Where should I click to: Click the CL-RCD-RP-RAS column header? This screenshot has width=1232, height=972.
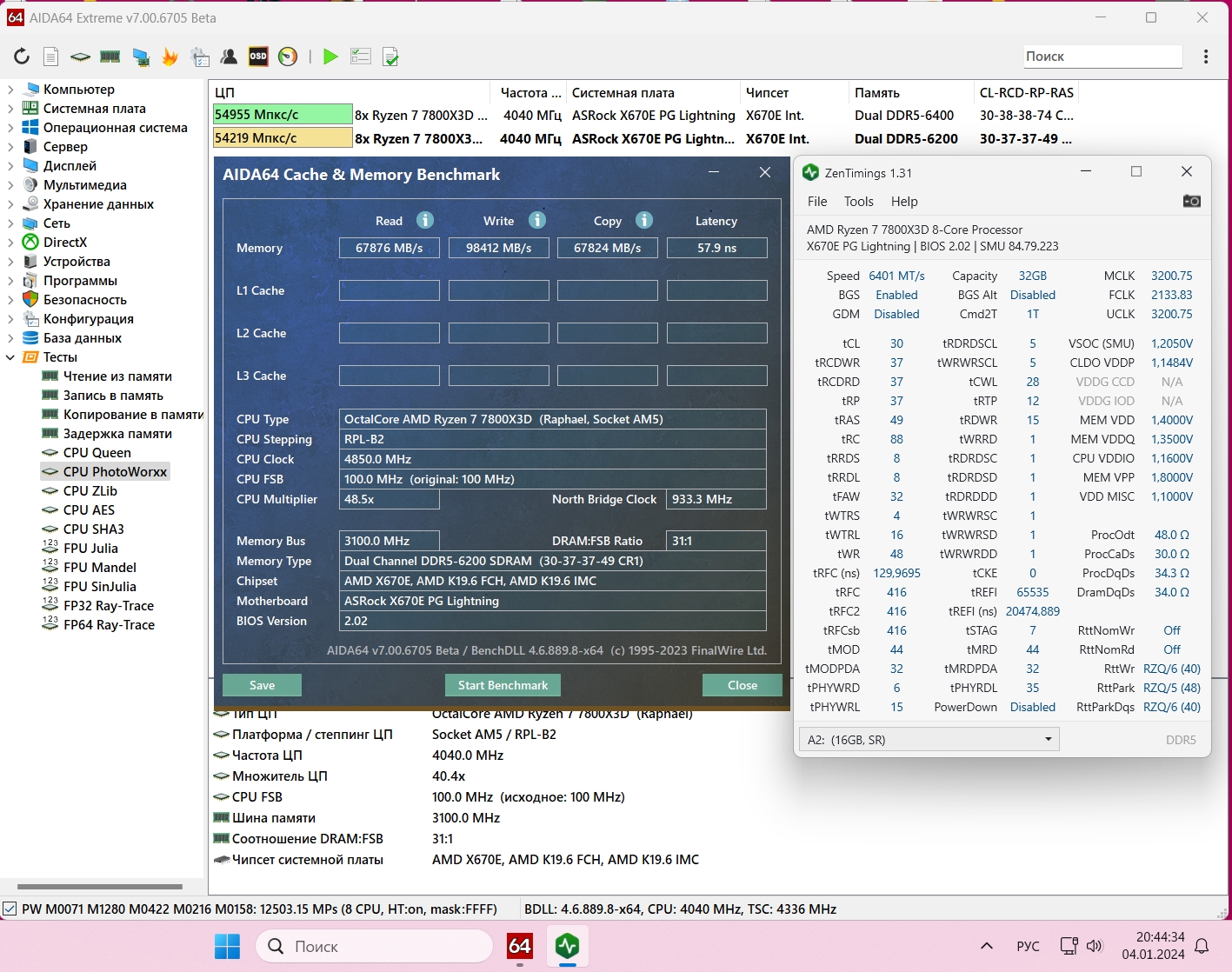(x=1027, y=93)
